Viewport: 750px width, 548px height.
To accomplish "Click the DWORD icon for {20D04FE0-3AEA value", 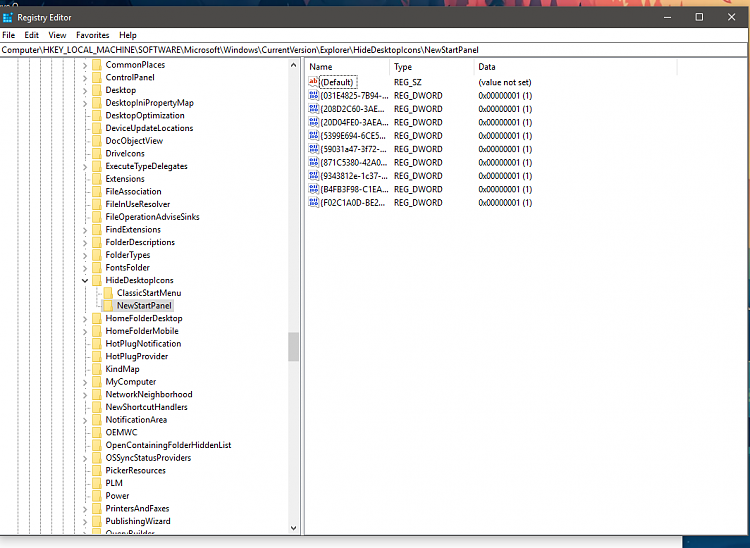I will coord(313,122).
